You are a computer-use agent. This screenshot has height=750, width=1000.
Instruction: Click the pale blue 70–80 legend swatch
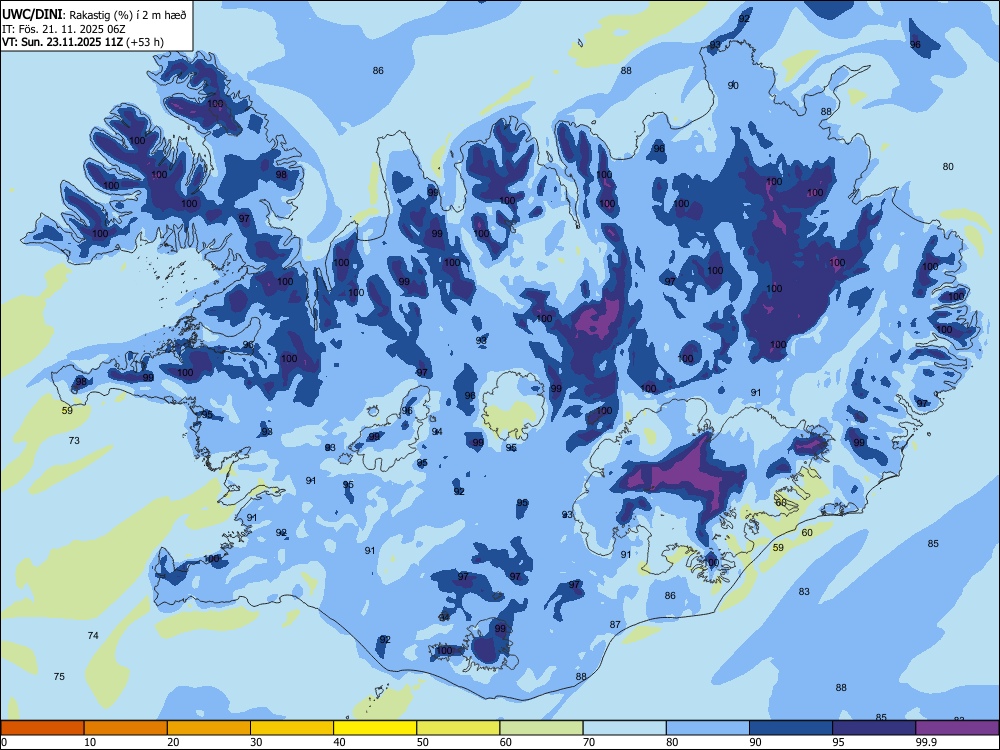(x=625, y=728)
